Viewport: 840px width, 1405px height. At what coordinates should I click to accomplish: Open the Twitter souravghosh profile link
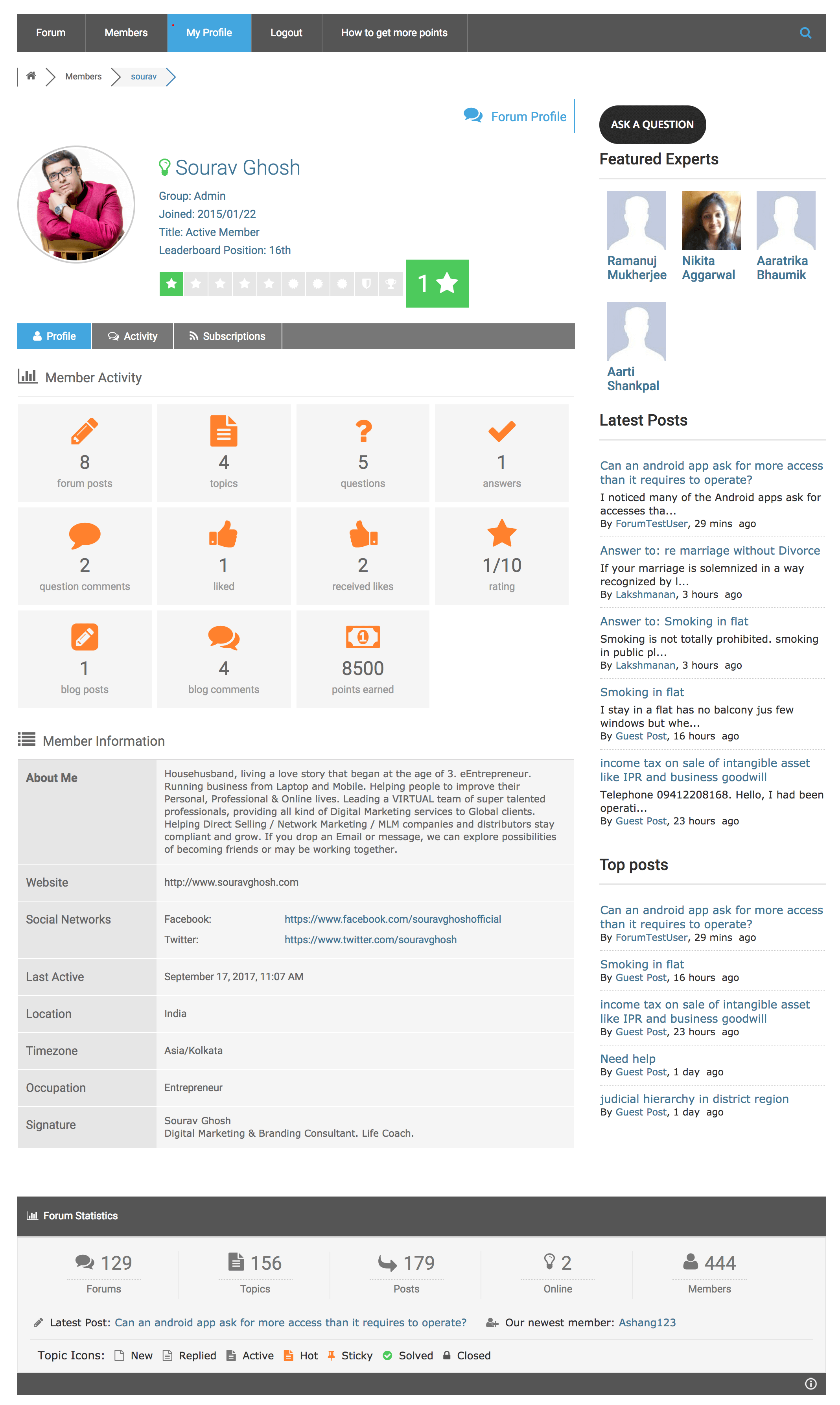tap(370, 939)
